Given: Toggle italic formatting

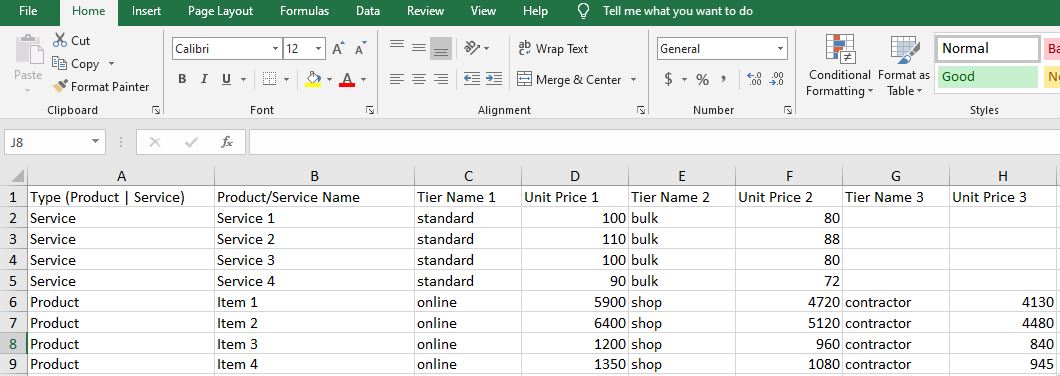Looking at the screenshot, I should 203,79.
